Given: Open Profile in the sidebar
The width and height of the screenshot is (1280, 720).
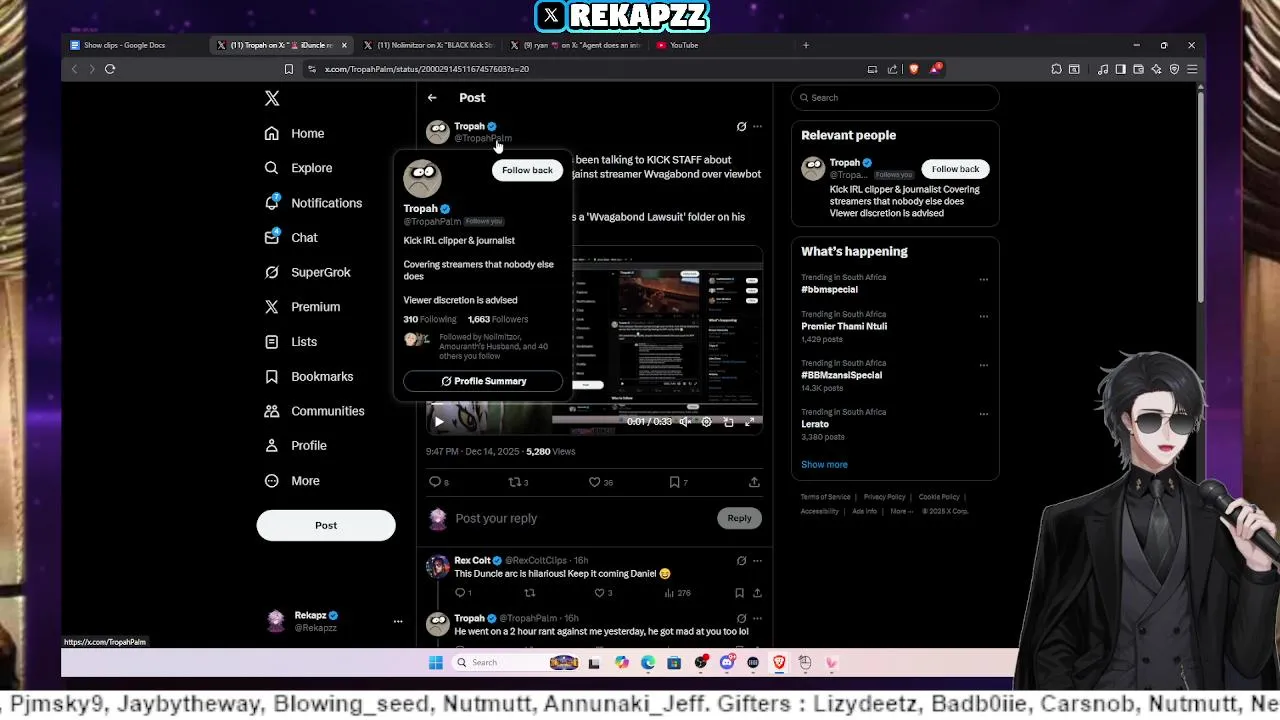Looking at the screenshot, I should [x=296, y=446].
